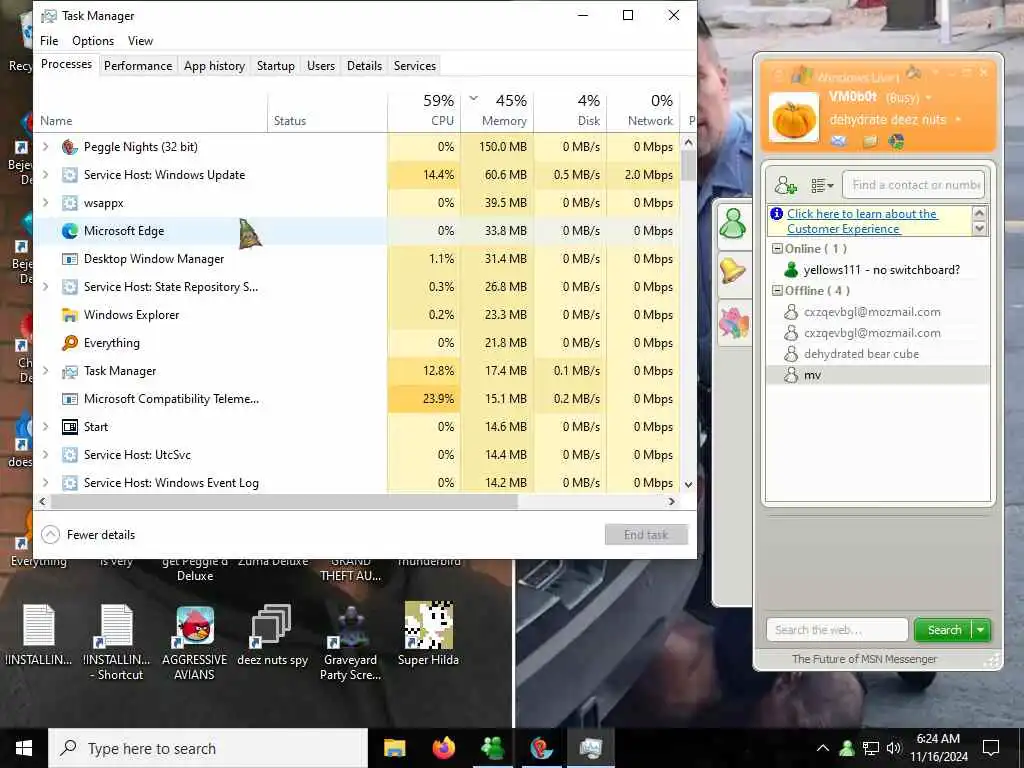Expand the Peggle Nights process row

click(46, 147)
